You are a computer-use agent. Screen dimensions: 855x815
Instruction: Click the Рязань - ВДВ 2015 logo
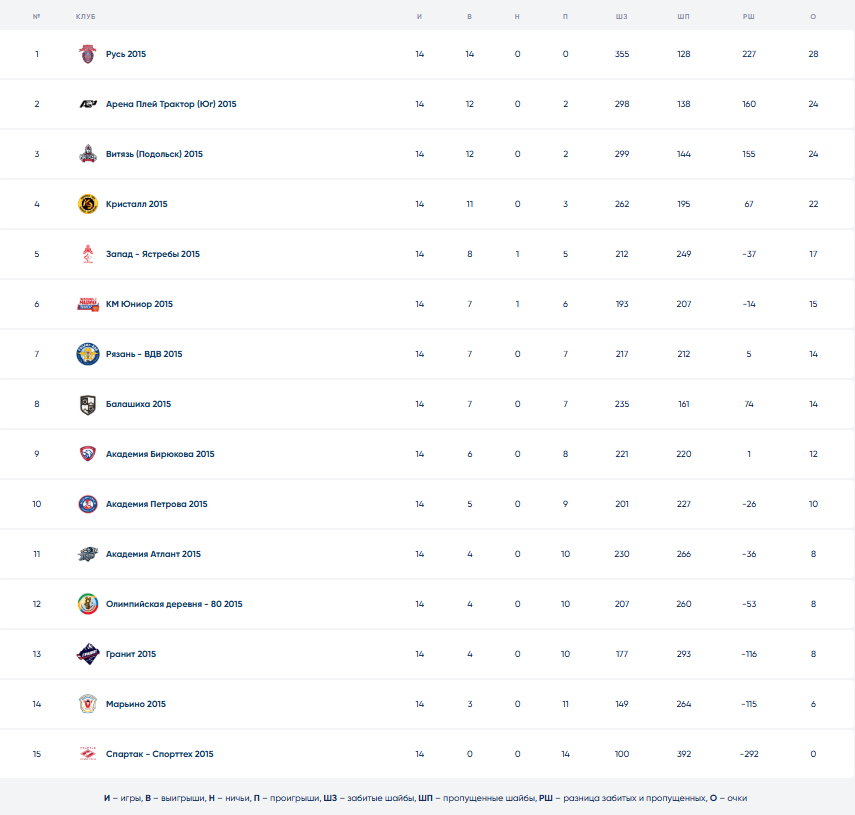[x=88, y=354]
